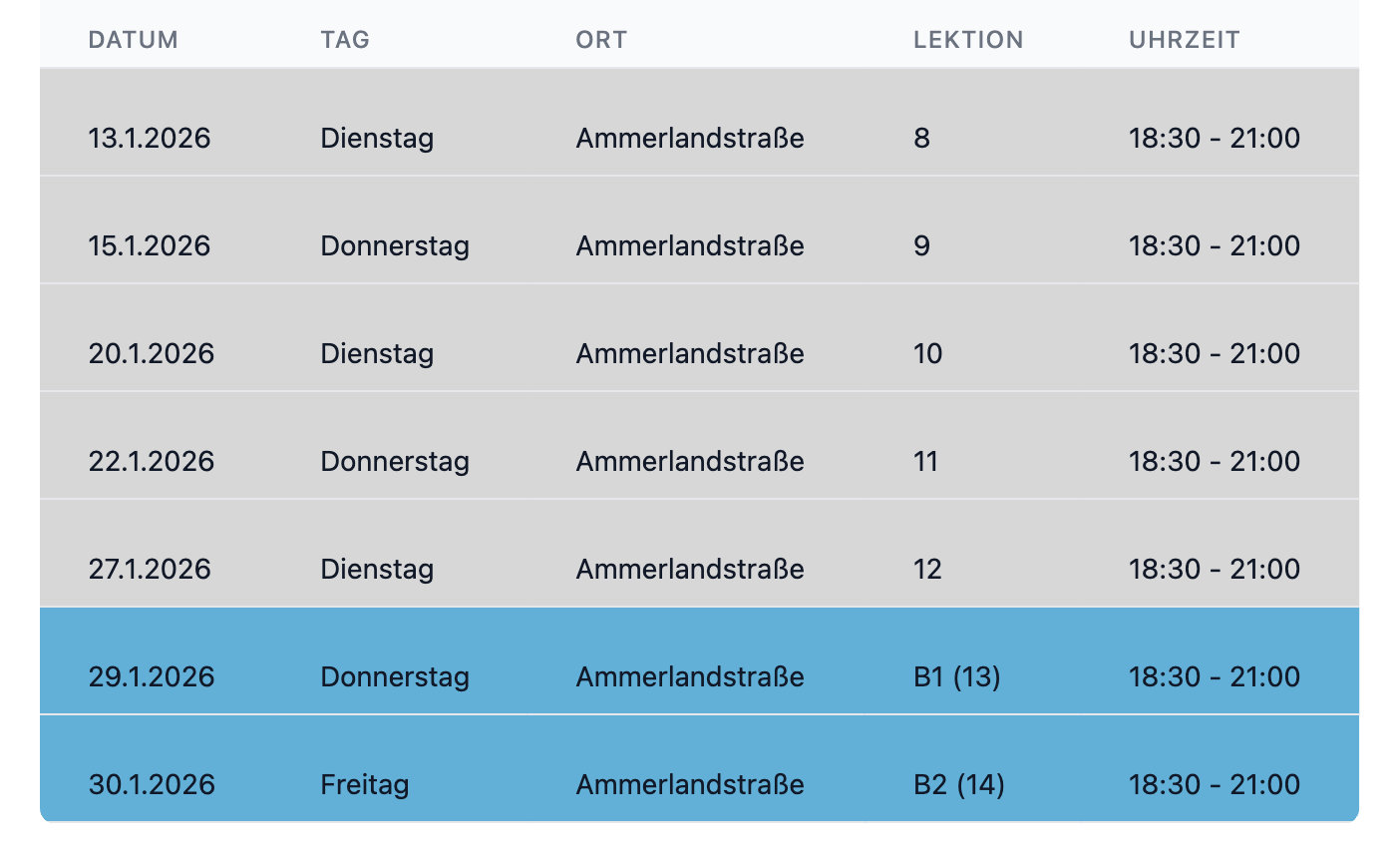Click the time for lesson 11

pyautogui.click(x=1214, y=461)
